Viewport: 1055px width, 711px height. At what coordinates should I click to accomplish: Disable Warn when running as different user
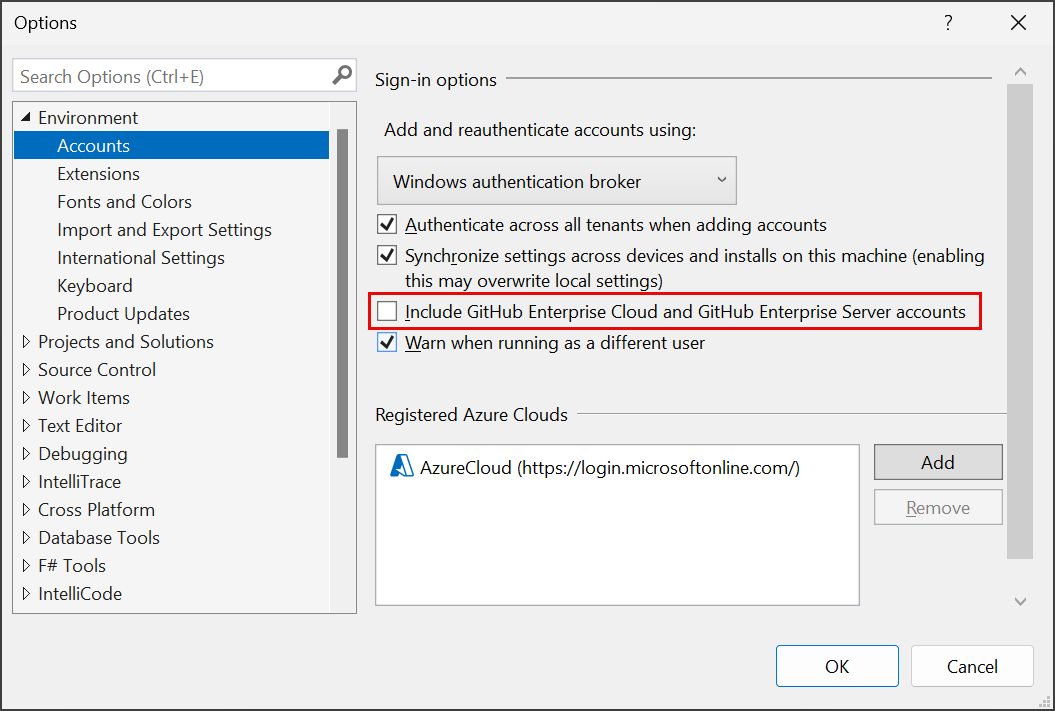coord(387,342)
